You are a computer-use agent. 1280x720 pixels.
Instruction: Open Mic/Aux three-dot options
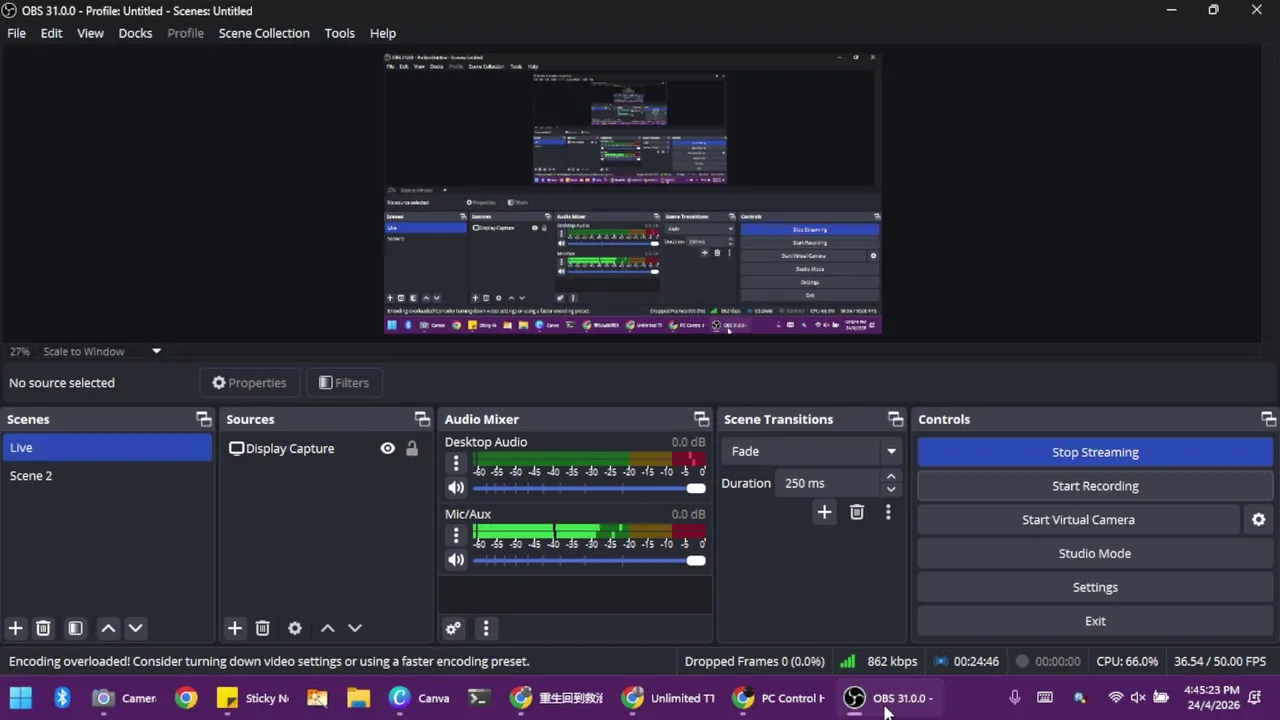click(456, 535)
